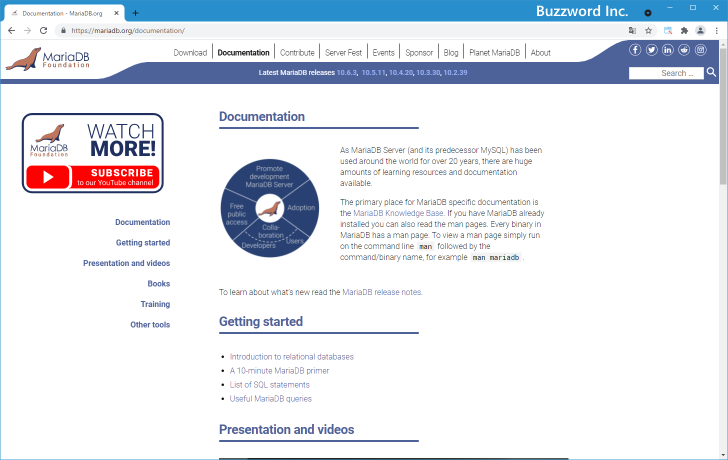
Task: Open MariaDB's Facebook page icon
Action: tap(635, 50)
